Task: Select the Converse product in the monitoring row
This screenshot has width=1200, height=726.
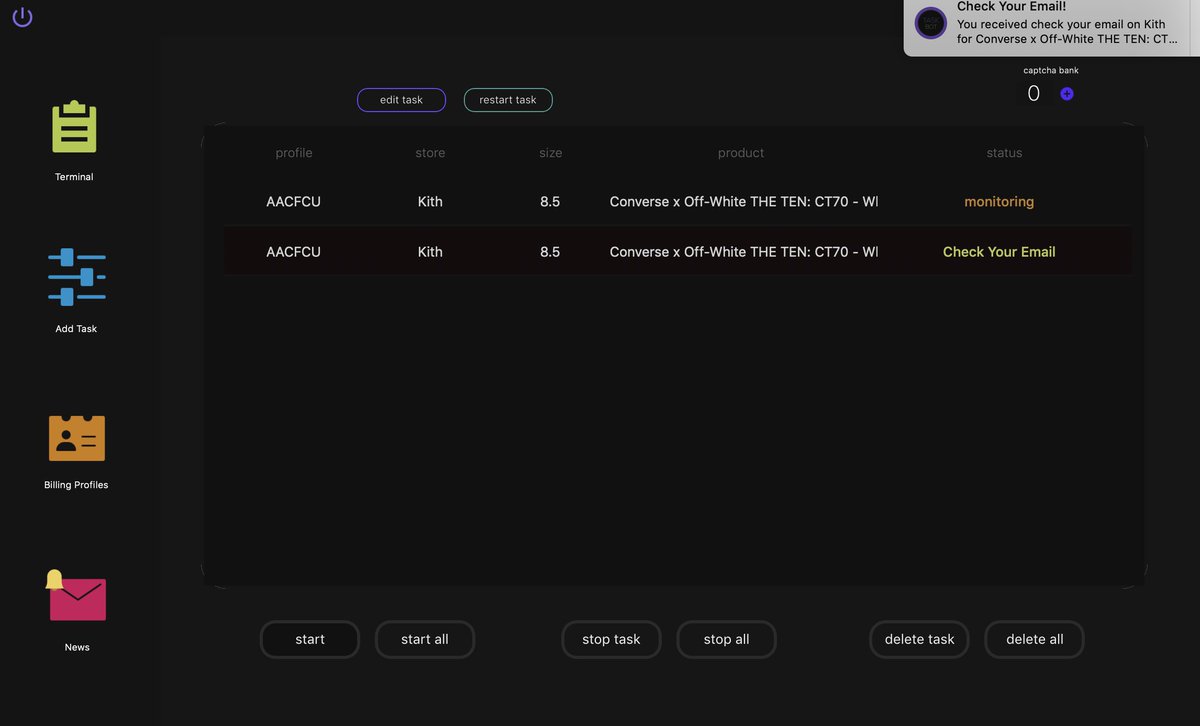Action: 743,202
